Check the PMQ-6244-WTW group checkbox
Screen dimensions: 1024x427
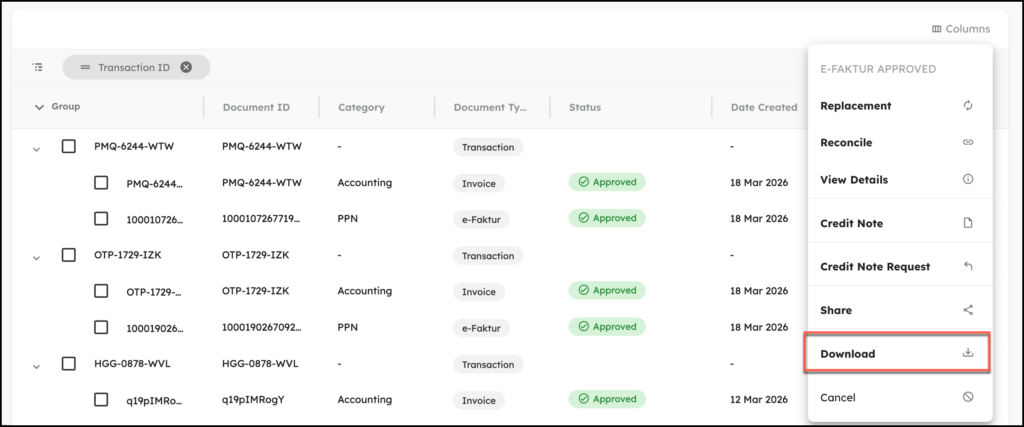(x=69, y=147)
